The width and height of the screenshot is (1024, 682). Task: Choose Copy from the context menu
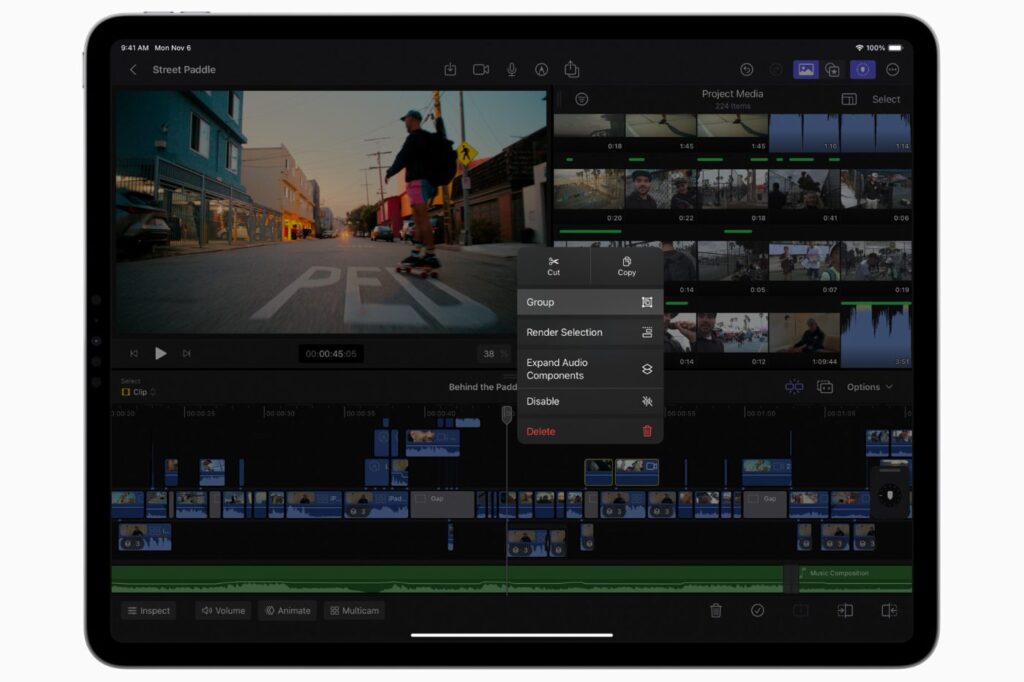point(626,267)
